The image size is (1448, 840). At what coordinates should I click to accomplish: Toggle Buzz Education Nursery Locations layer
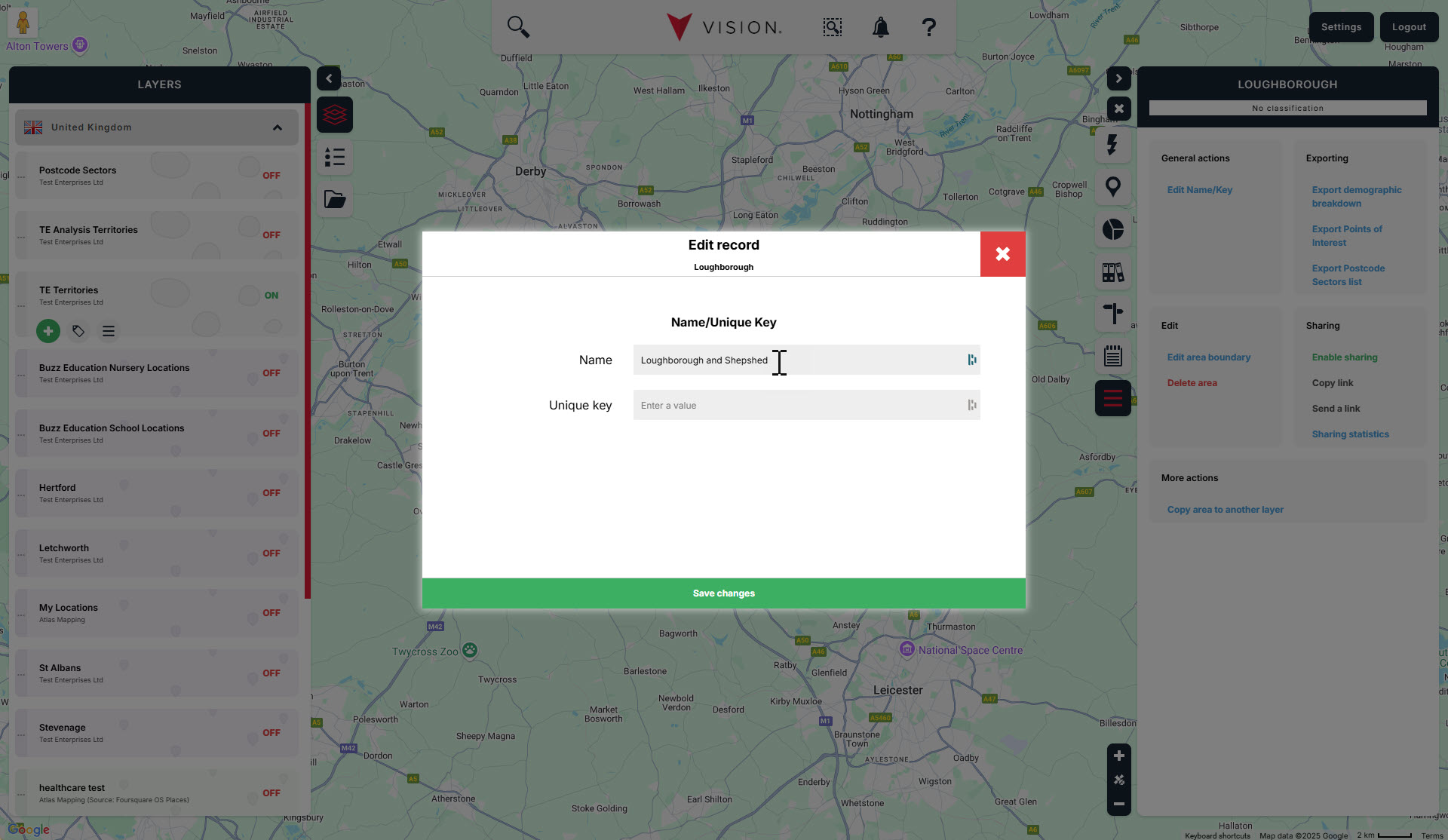271,373
